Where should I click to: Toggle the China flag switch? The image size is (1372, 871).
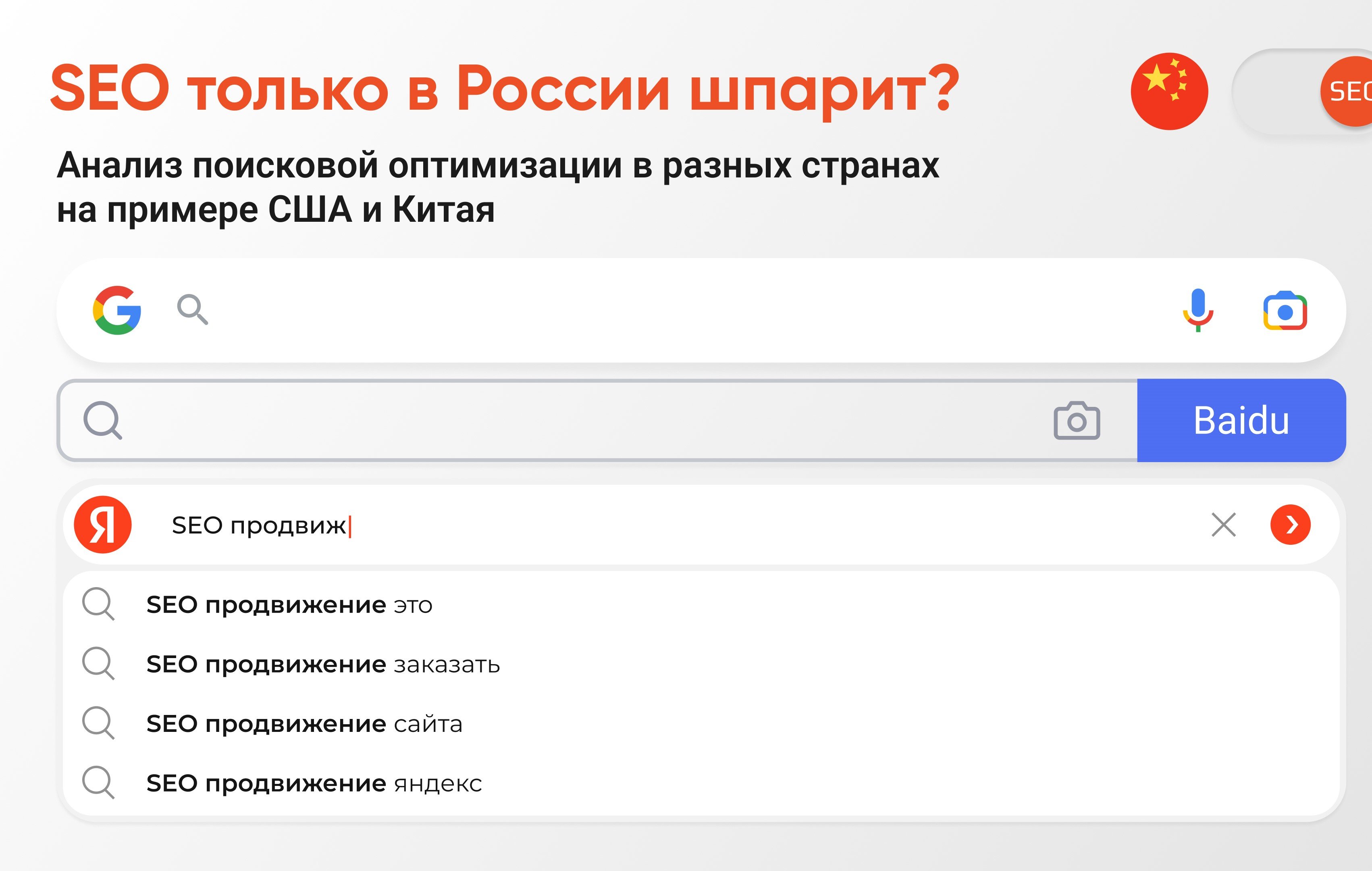(1169, 91)
